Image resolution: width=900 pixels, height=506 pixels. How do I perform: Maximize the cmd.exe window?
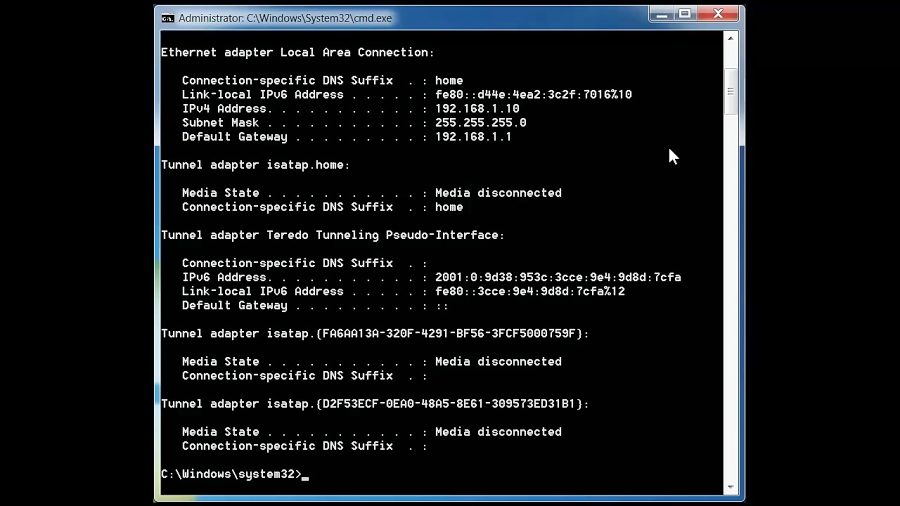tap(685, 14)
